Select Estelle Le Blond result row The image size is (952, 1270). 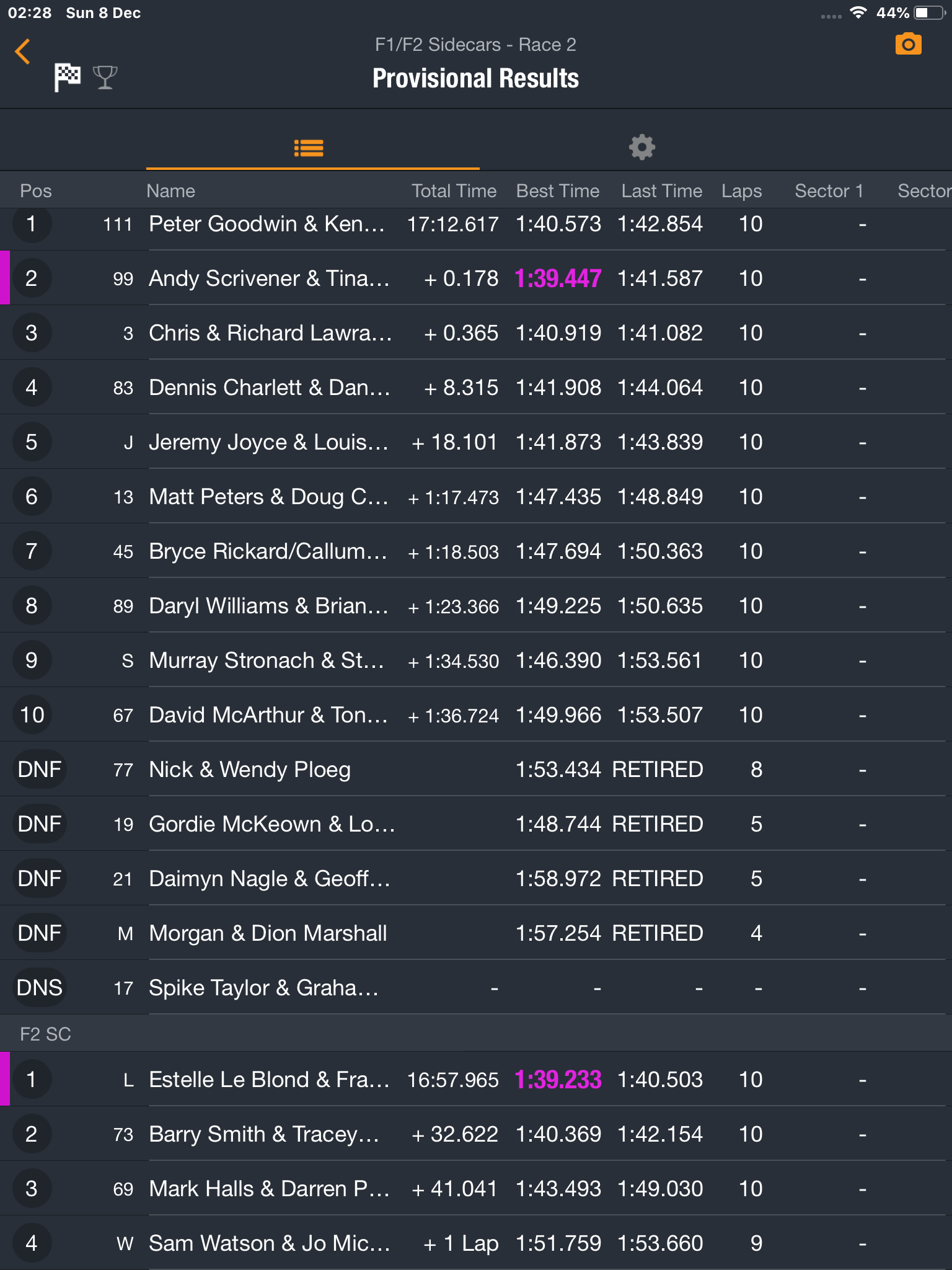476,1080
